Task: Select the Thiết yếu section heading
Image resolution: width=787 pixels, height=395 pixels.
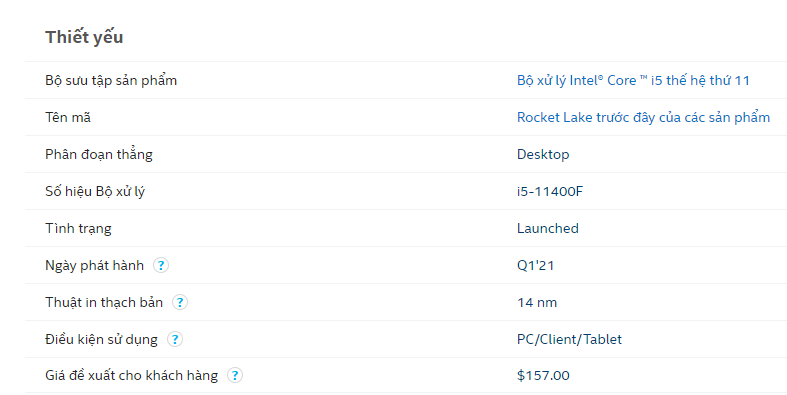Action: (84, 37)
